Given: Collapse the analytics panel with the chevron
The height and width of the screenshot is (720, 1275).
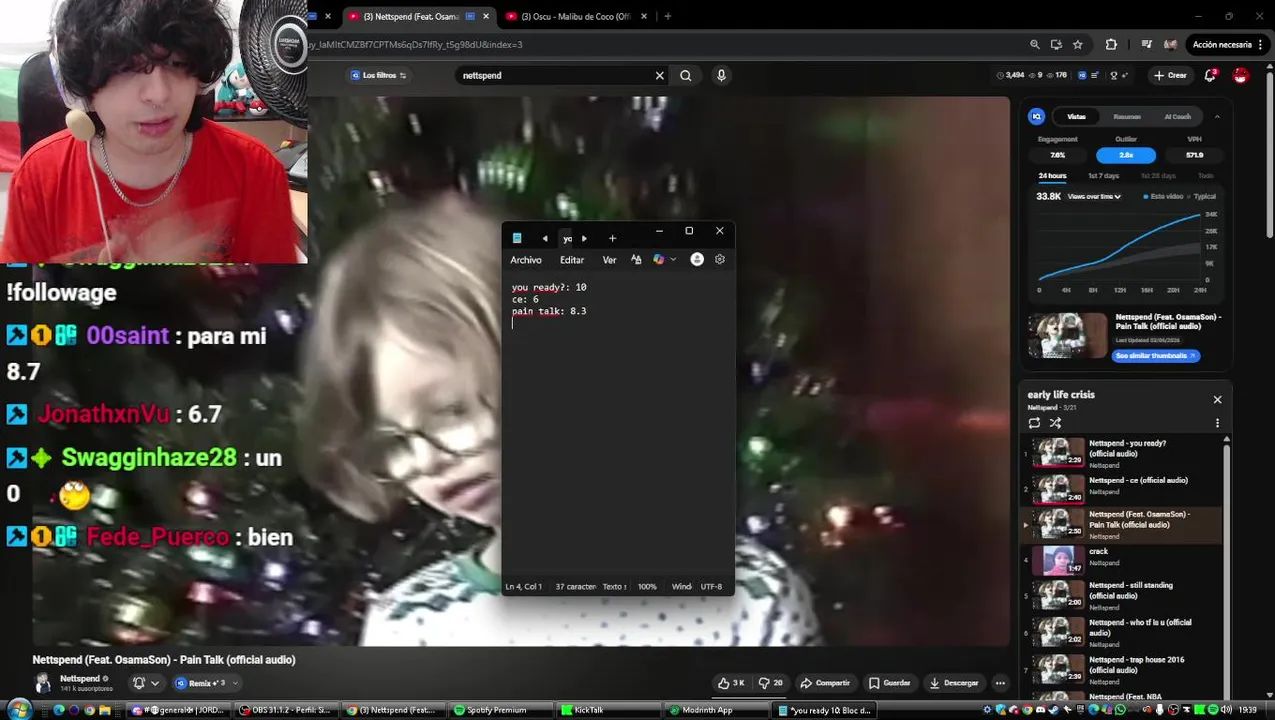Looking at the screenshot, I should tap(1217, 116).
